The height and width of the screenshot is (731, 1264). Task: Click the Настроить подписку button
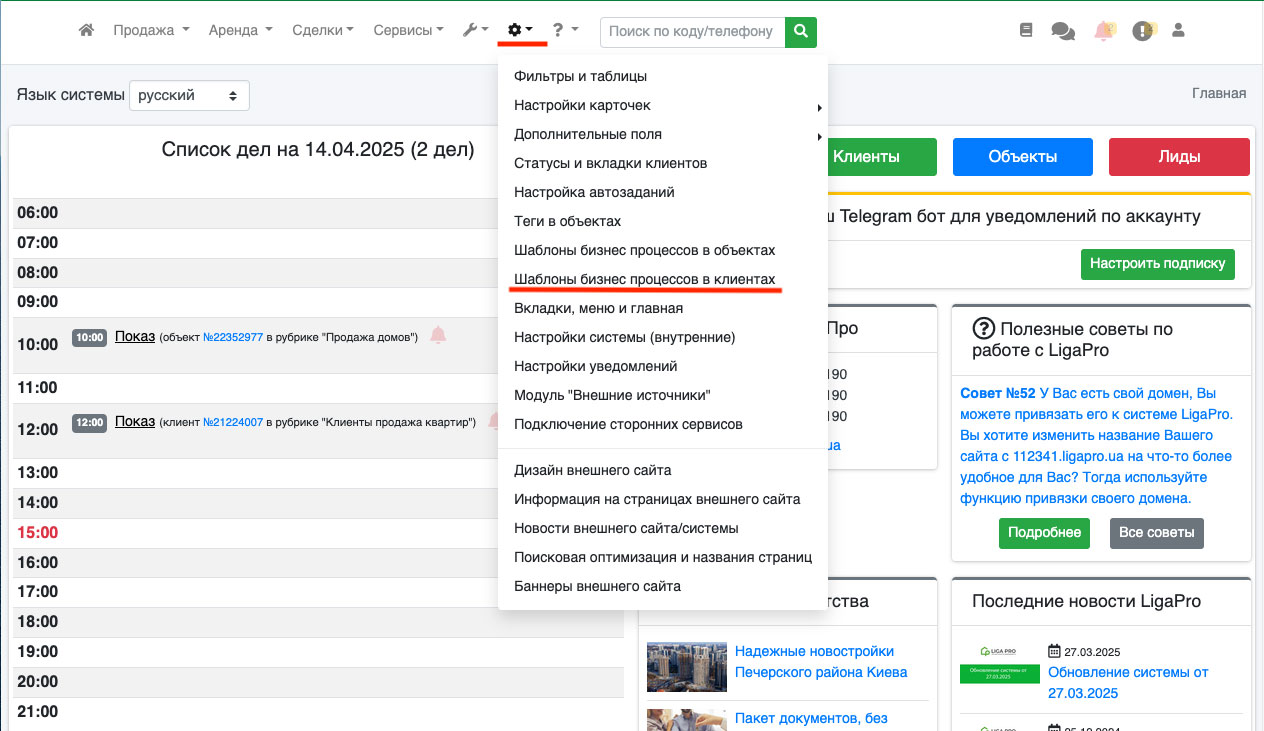coord(1157,264)
